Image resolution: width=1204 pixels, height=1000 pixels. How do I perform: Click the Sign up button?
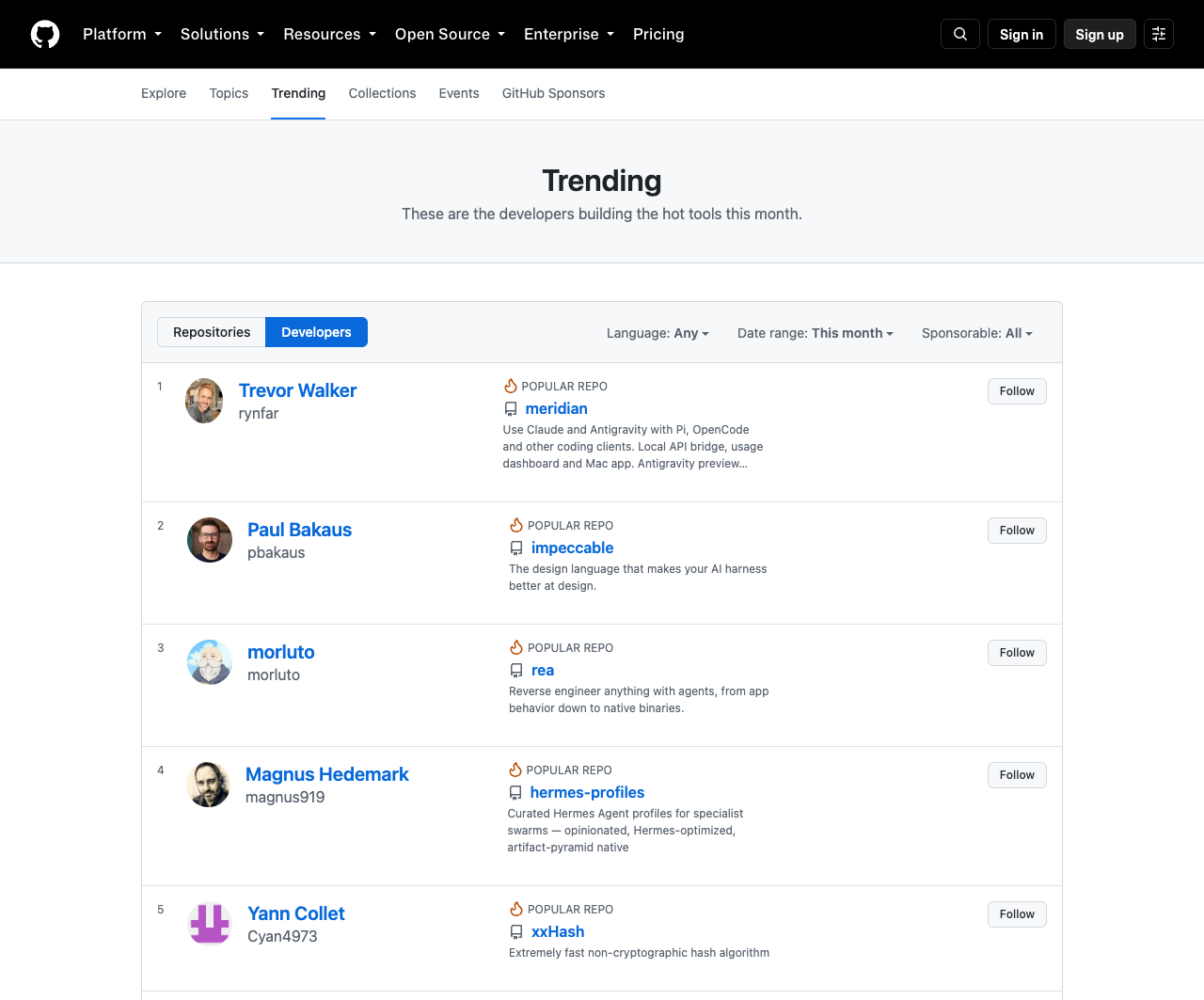[x=1100, y=34]
